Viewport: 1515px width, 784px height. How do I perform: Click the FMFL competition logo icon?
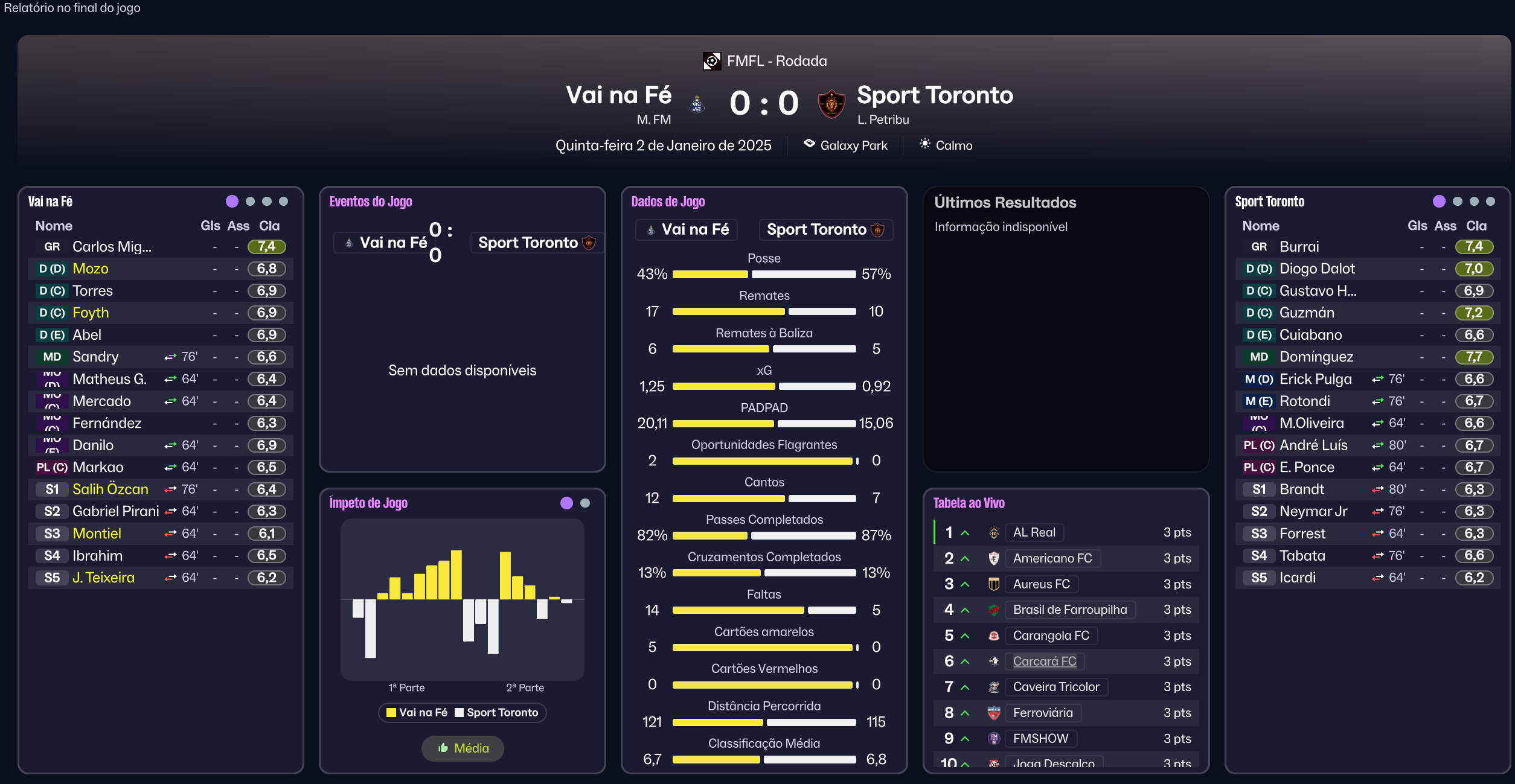pyautogui.click(x=712, y=61)
